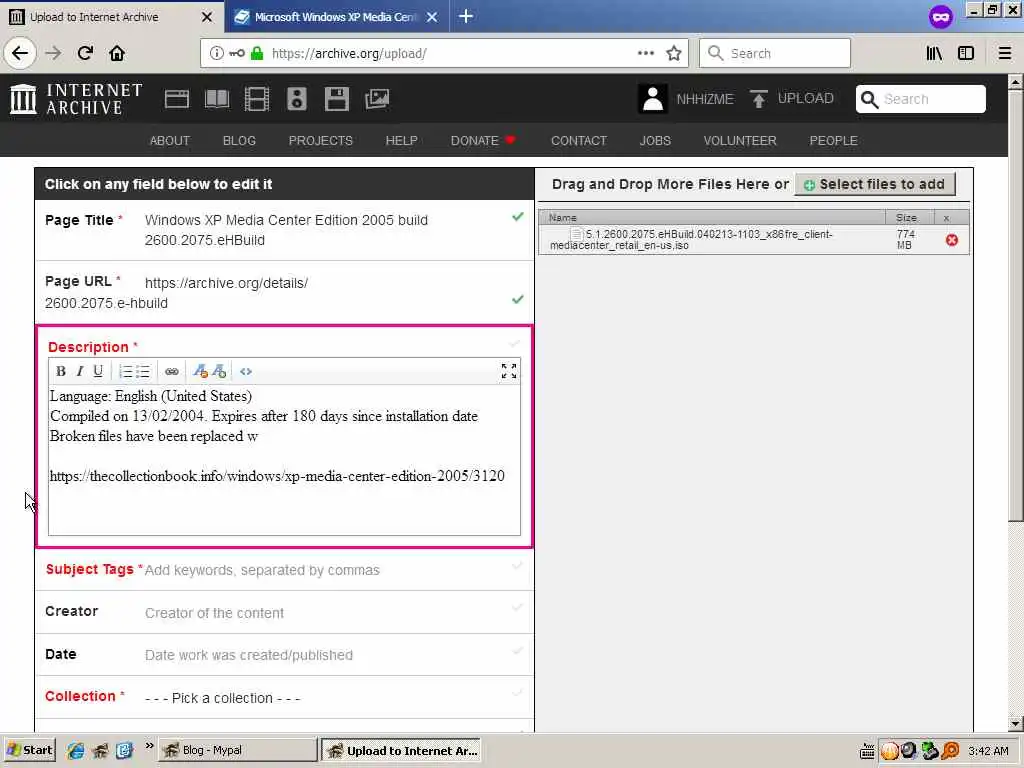
Task: Open the BLOG menu item
Action: pos(239,140)
